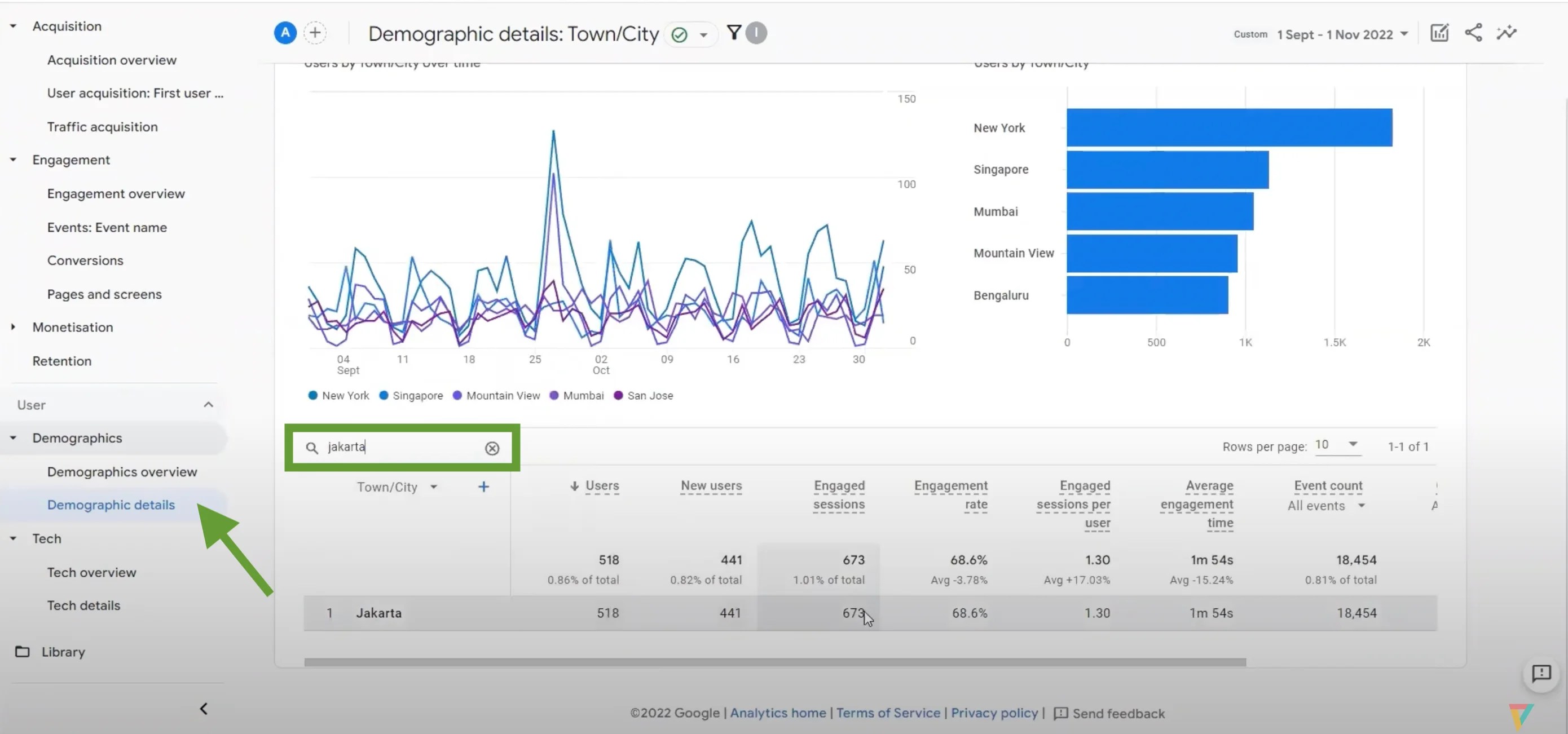Image resolution: width=1568 pixels, height=734 pixels.
Task: Open the Demographics overview report
Action: pyautogui.click(x=122, y=472)
